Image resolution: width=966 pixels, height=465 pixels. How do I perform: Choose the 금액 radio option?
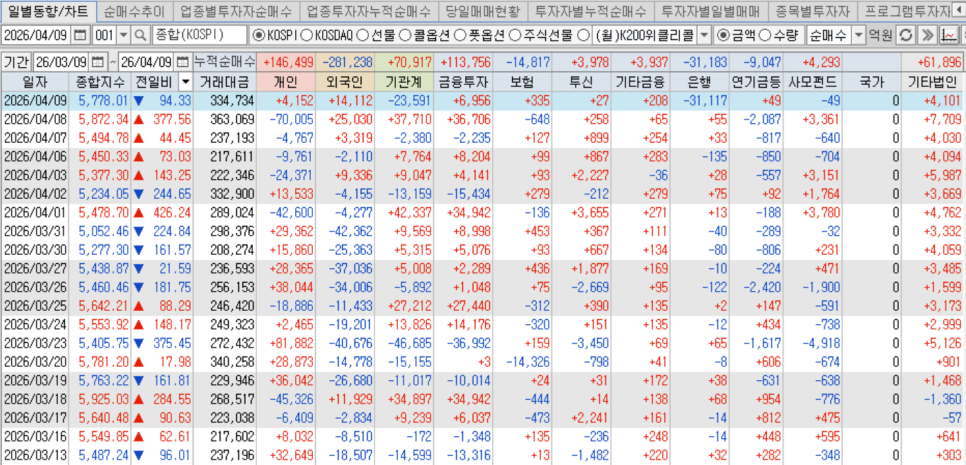pyautogui.click(x=724, y=35)
